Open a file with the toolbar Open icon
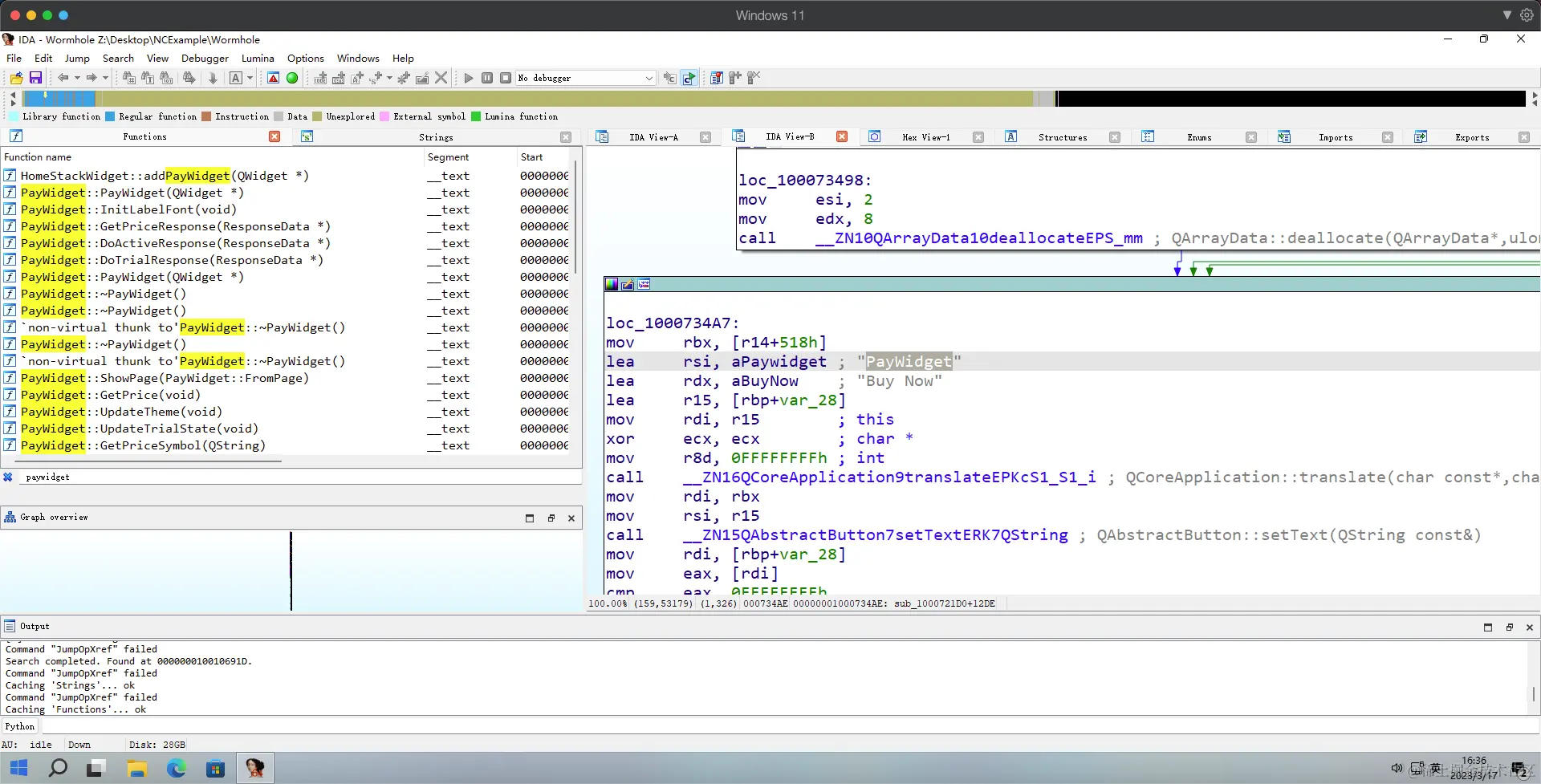 (x=16, y=78)
